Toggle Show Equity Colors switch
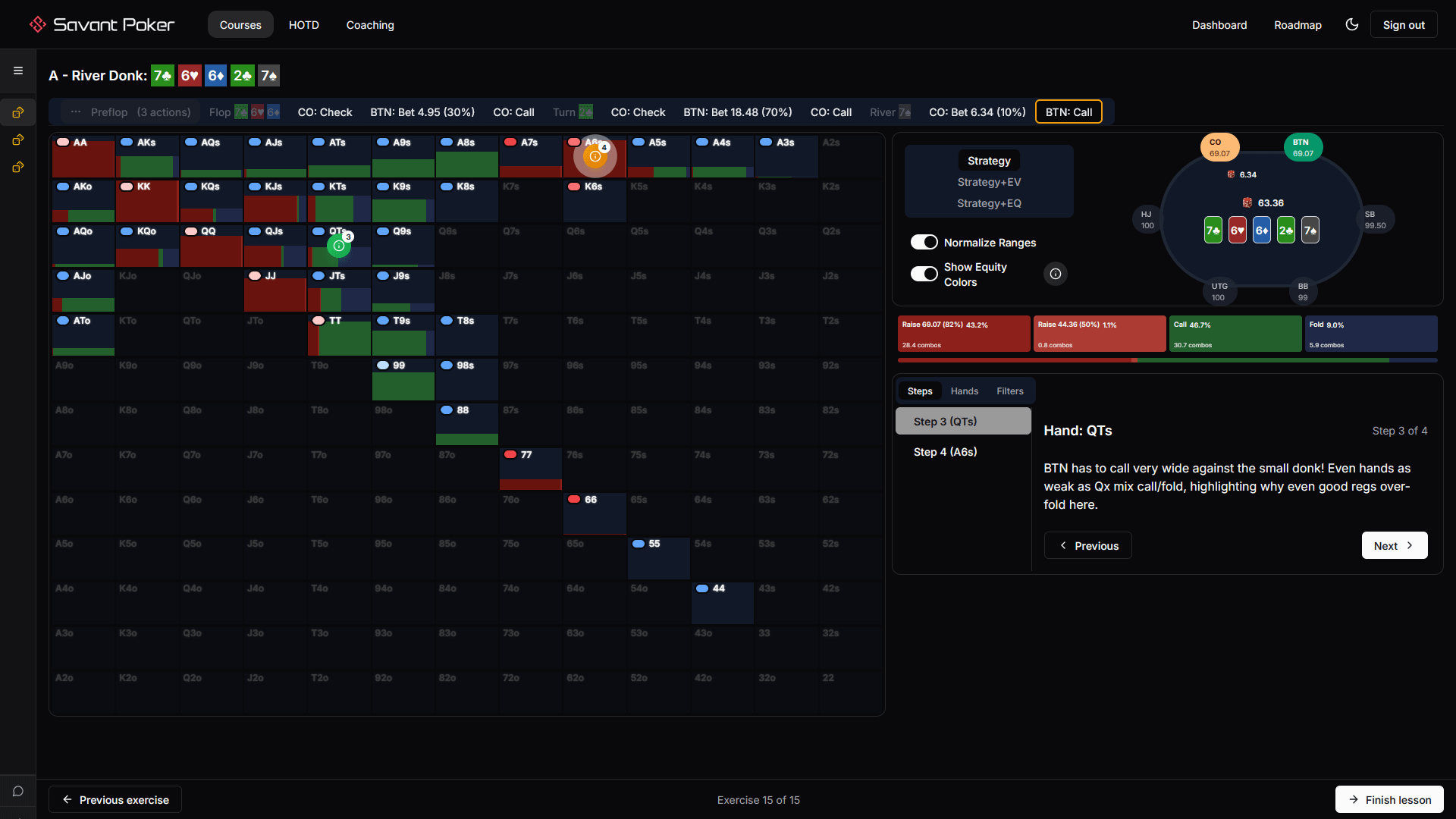 [924, 274]
